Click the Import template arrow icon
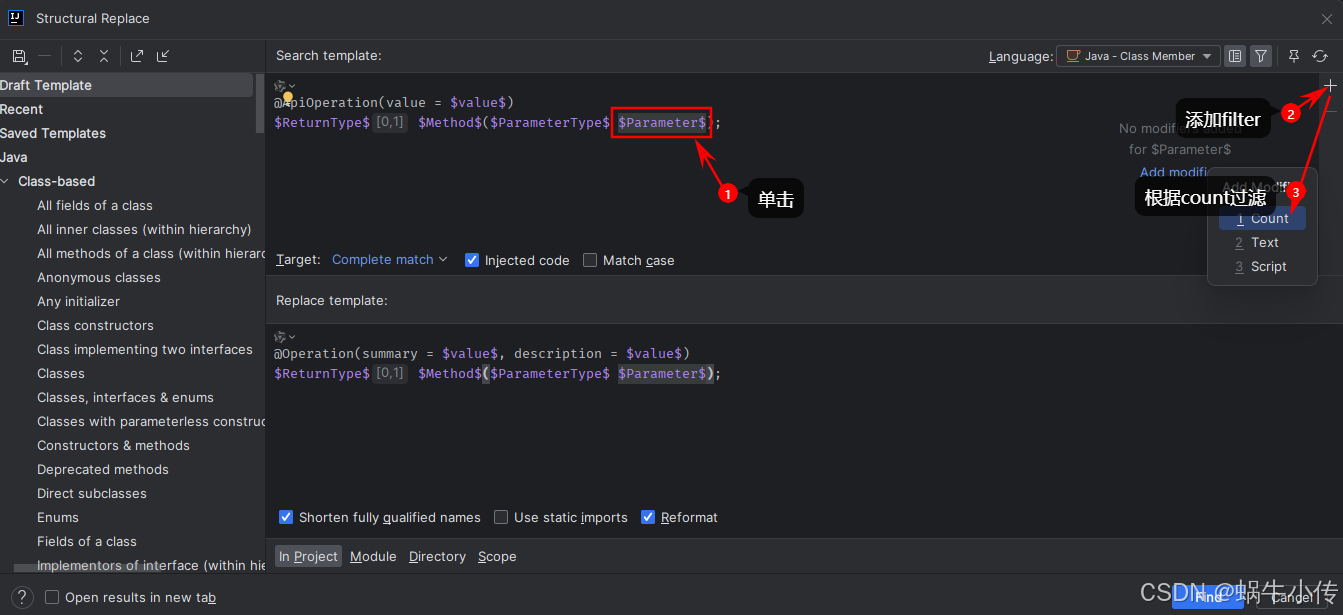1343x615 pixels. click(163, 56)
